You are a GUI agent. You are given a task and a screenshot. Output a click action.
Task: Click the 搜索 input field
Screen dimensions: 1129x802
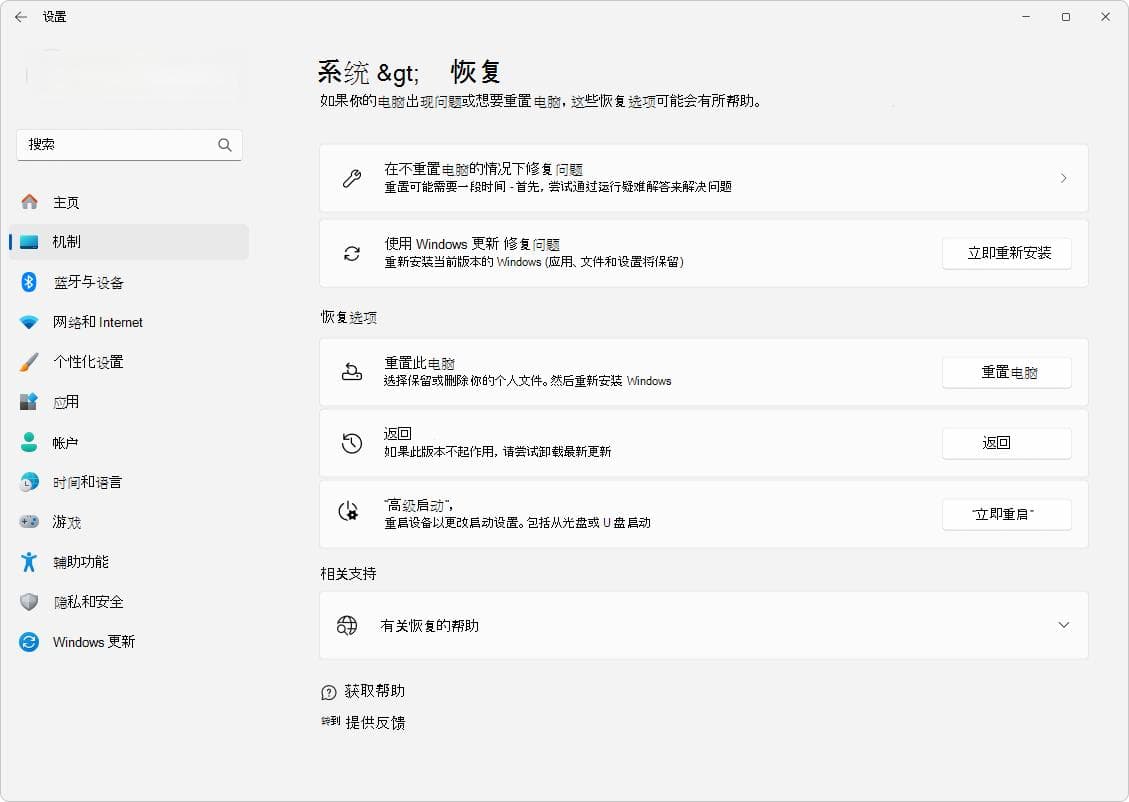tap(129, 145)
